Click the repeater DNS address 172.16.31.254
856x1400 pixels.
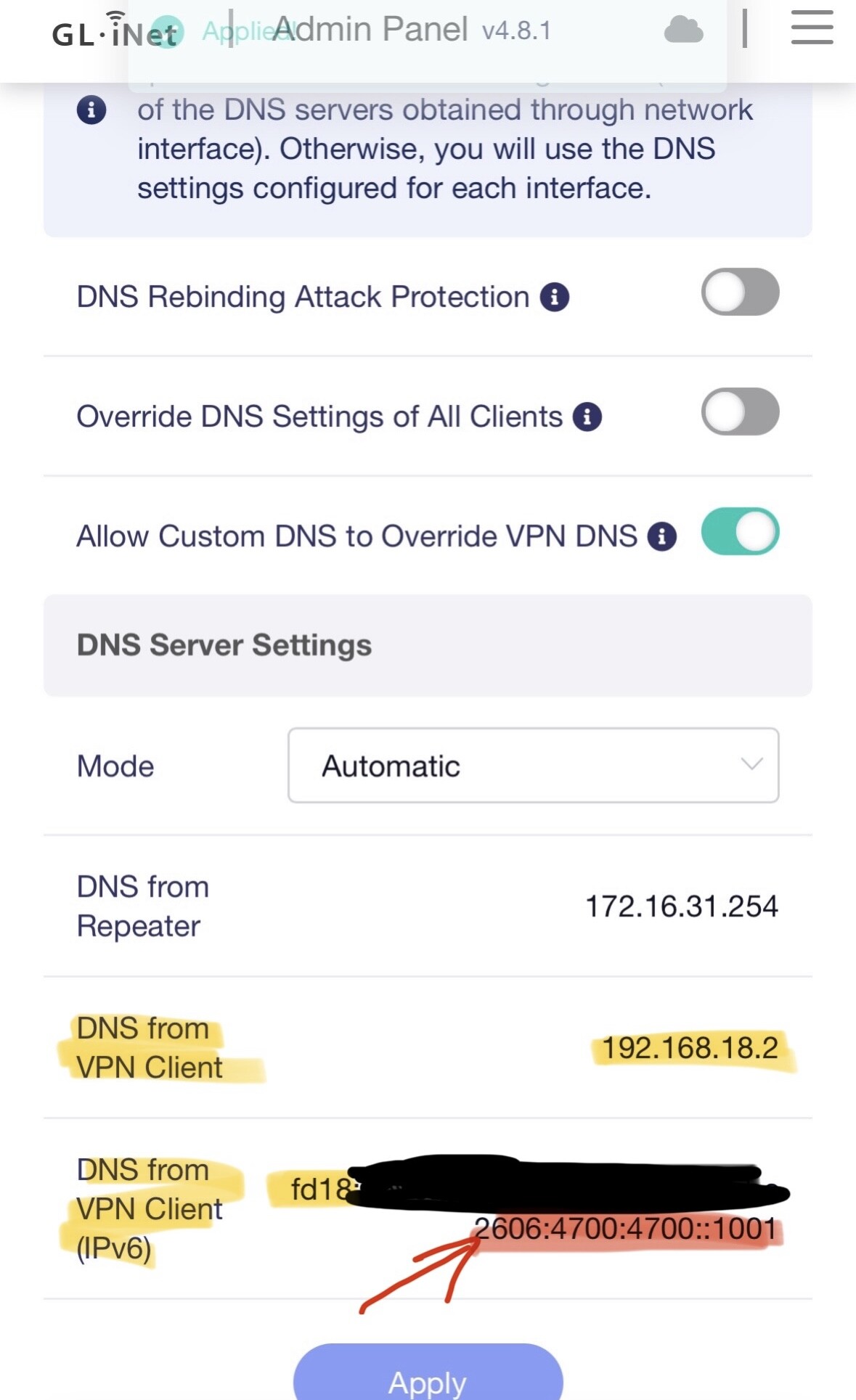(x=681, y=906)
